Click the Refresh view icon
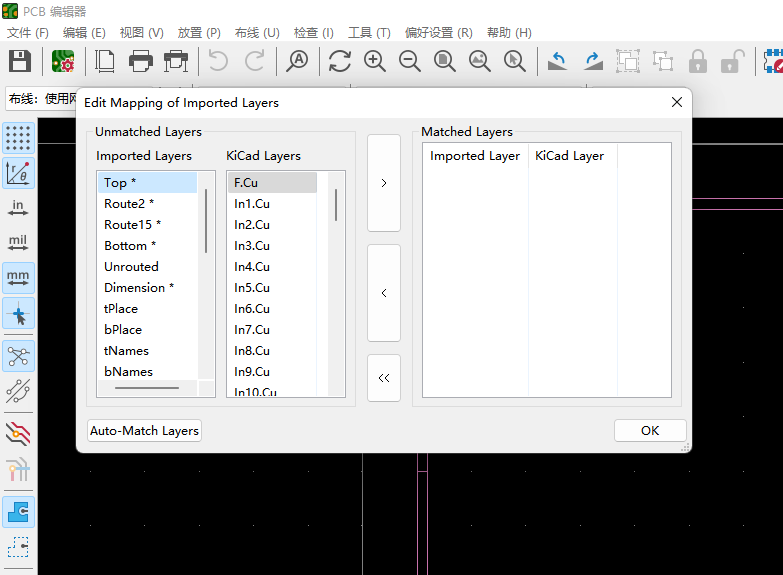Screen dimensions: 783x575 pos(340,61)
